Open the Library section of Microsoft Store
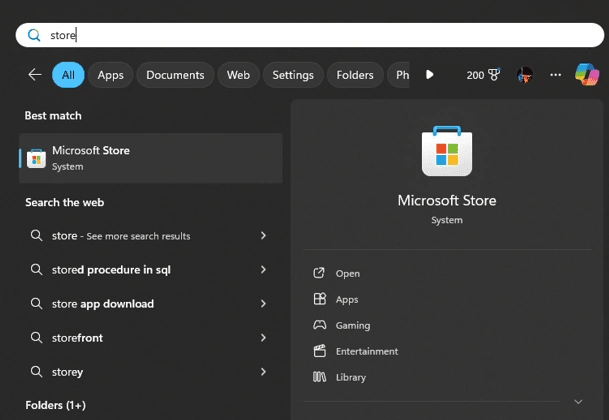Viewport: 609px width, 420px height. 351,377
